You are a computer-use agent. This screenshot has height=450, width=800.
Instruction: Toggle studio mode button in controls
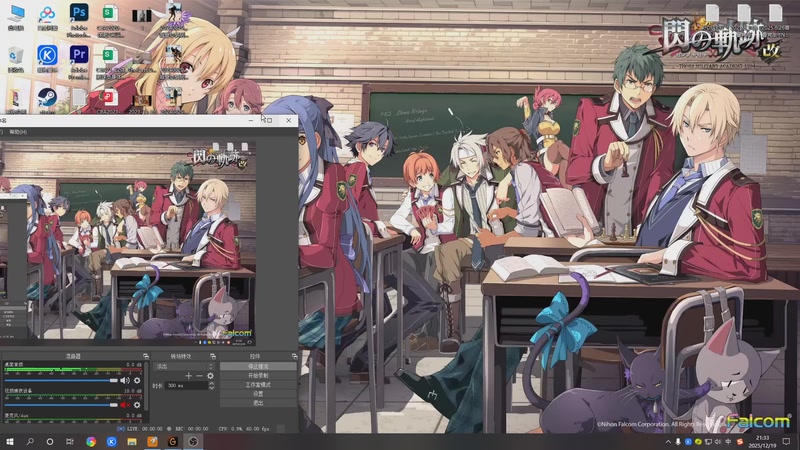258,385
